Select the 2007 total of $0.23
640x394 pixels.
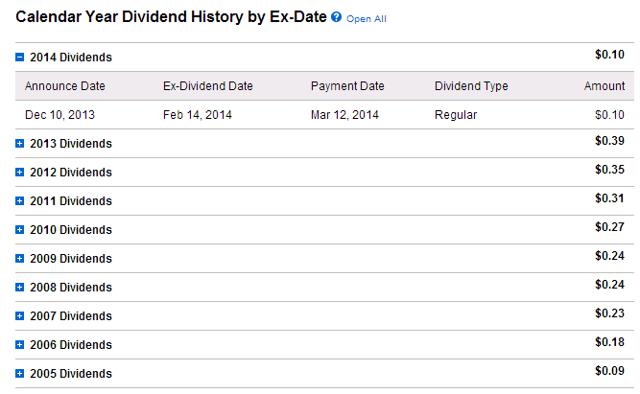609,313
